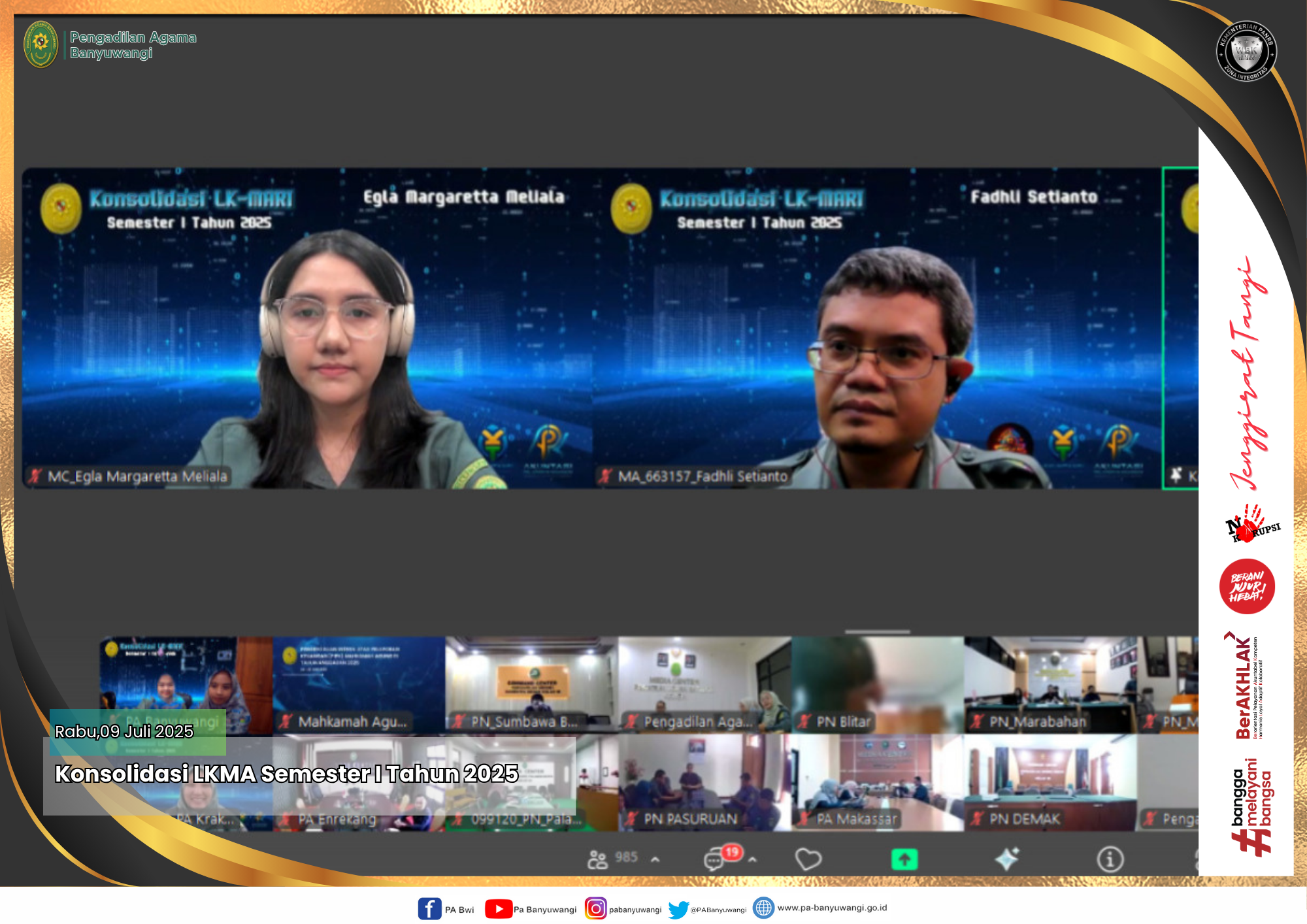Viewport: 1307px width, 924px height.
Task: Select the PN Blitar thumbnail
Action: click(x=877, y=684)
